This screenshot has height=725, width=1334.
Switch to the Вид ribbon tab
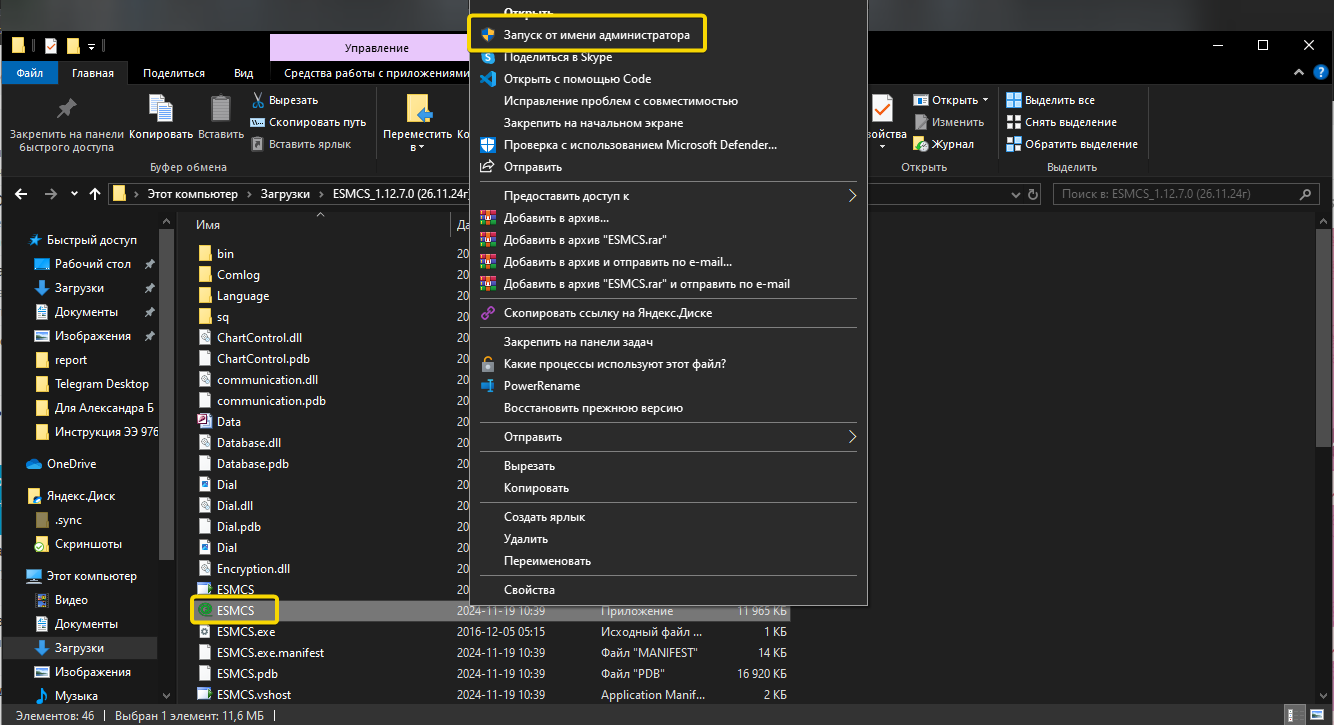coord(243,73)
